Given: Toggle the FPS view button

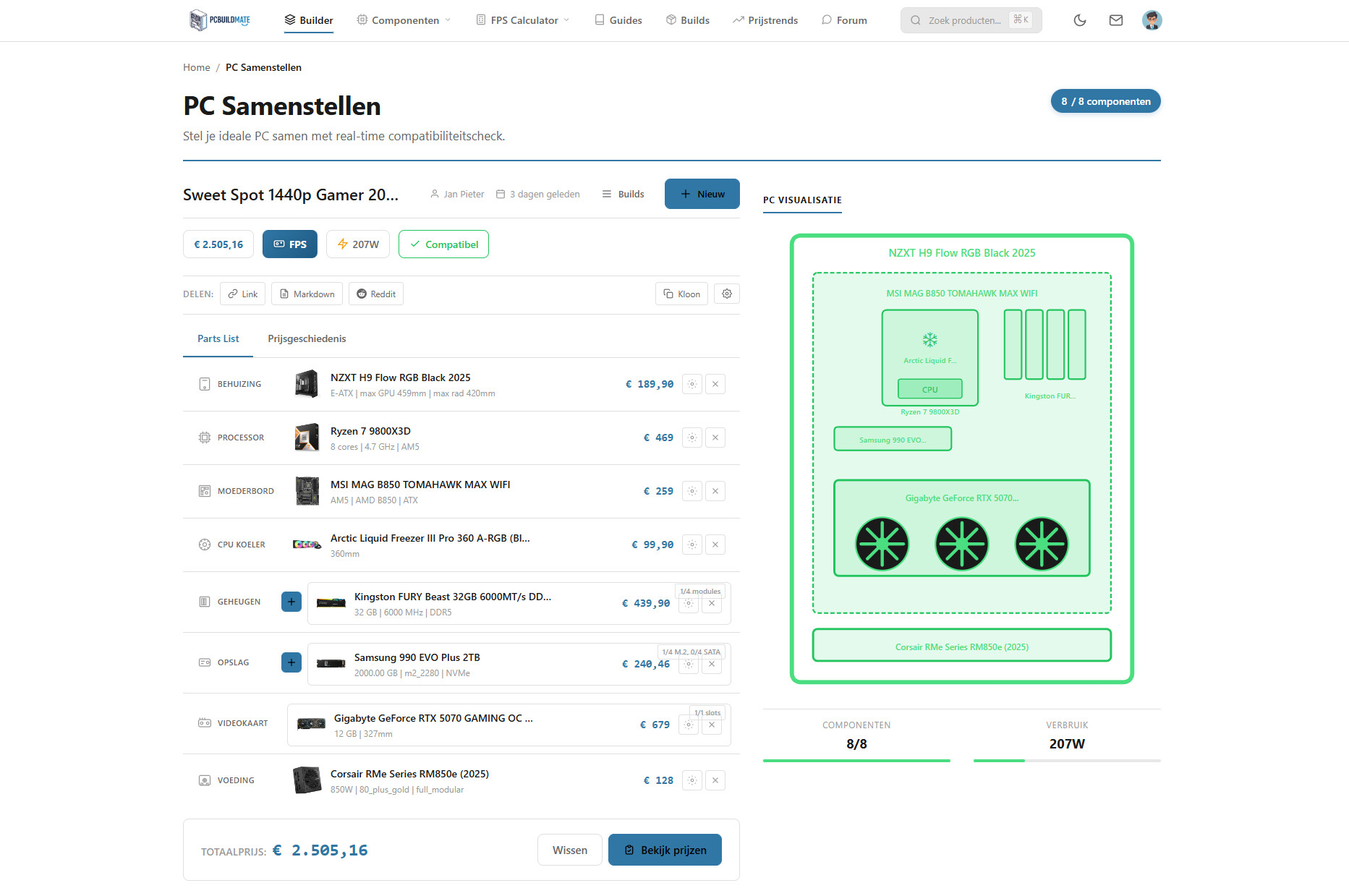Looking at the screenshot, I should pyautogui.click(x=290, y=244).
